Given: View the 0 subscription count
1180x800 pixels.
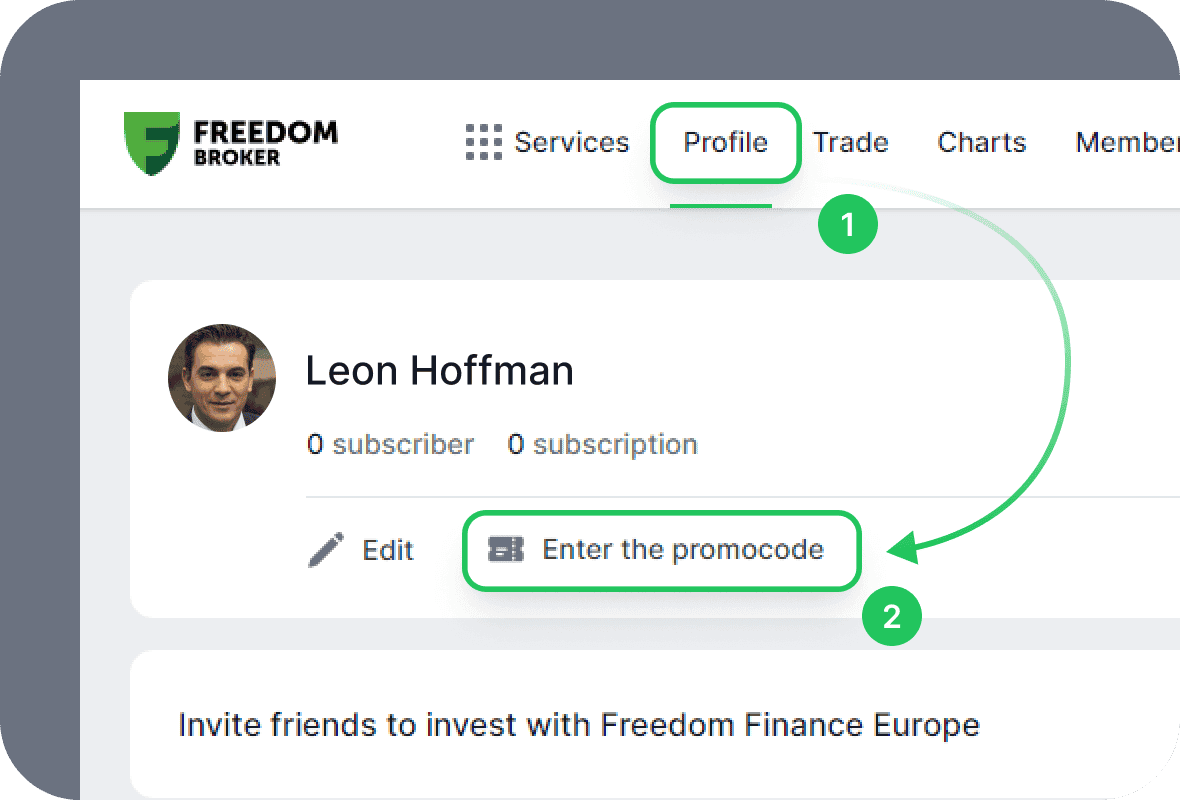Looking at the screenshot, I should tap(602, 444).
